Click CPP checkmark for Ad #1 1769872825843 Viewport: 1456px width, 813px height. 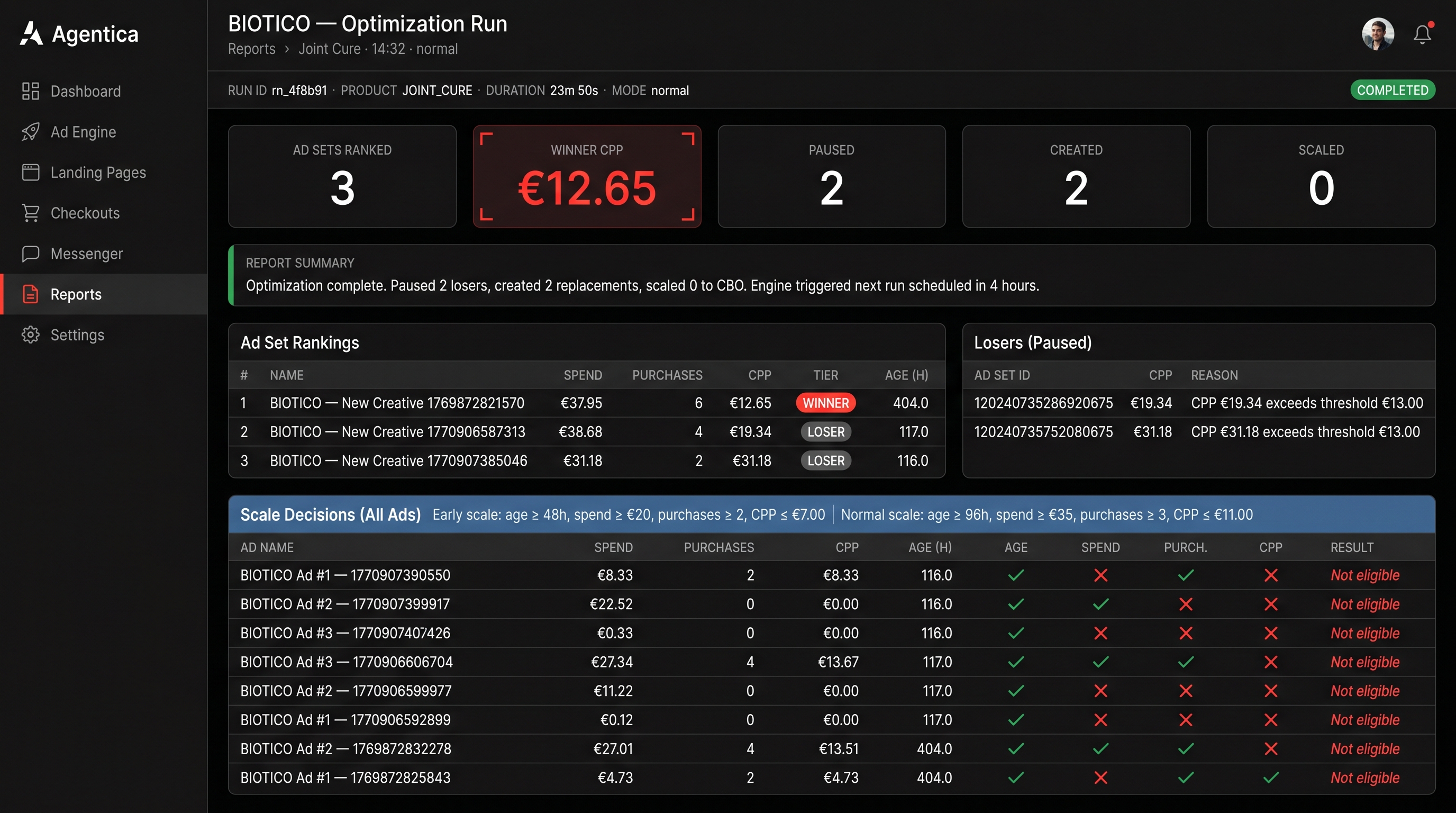(1271, 778)
